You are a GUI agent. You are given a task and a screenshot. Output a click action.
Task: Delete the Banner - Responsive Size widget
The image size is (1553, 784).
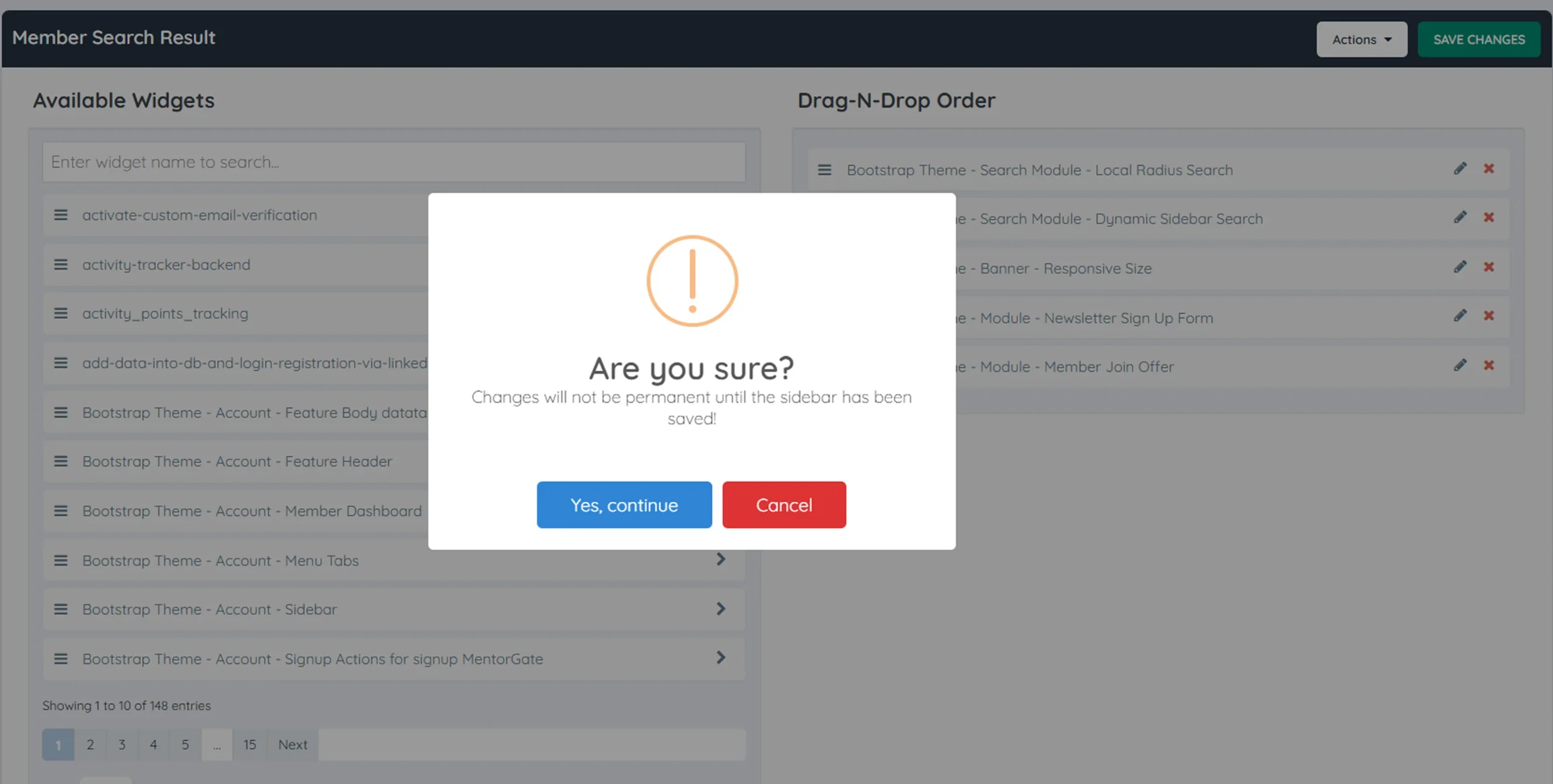coord(1489,267)
